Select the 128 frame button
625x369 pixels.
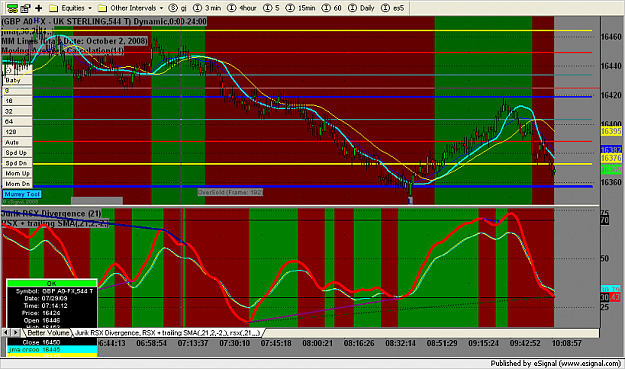point(18,132)
